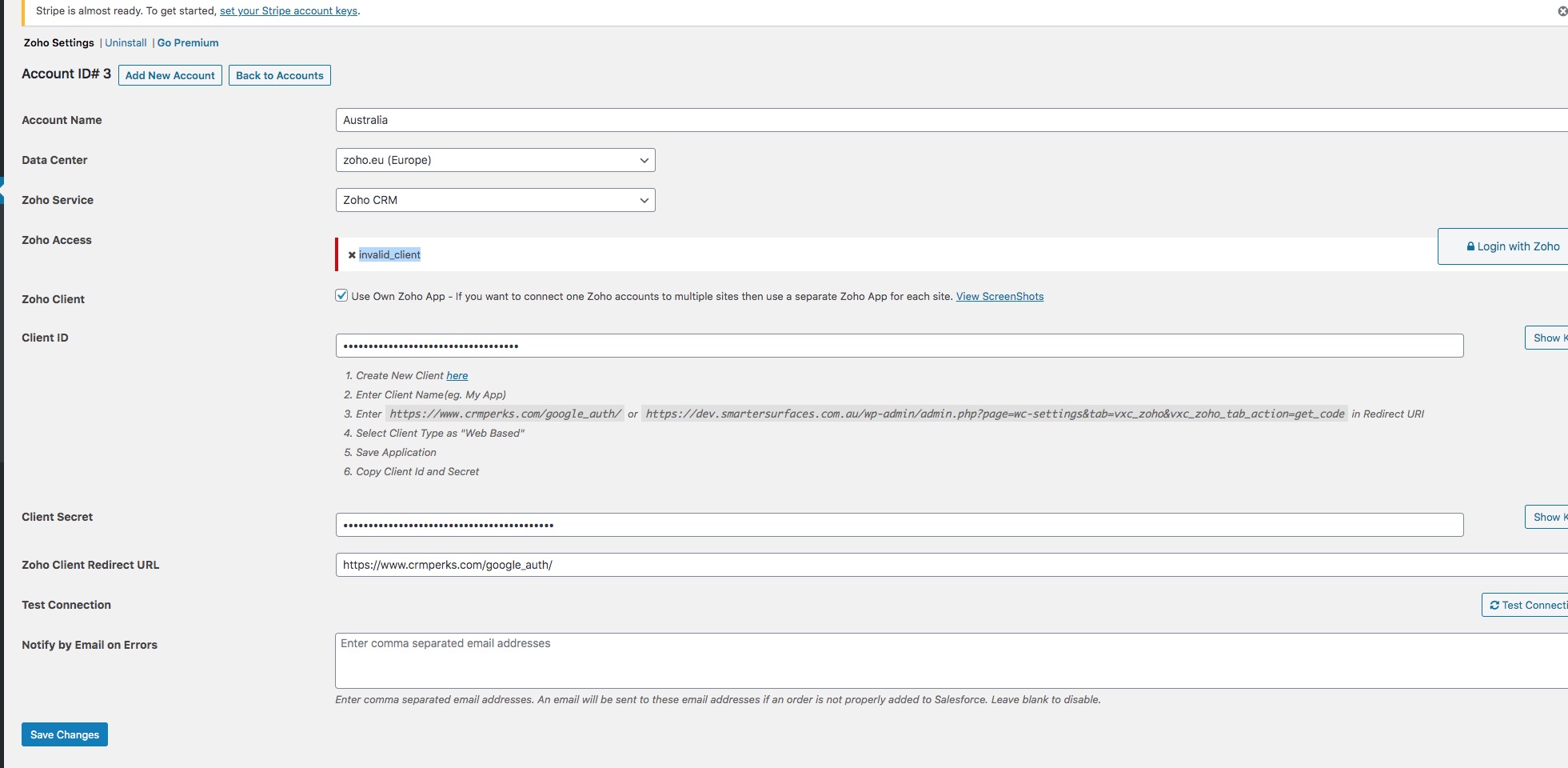Dismiss the Stripe notice with the close icon
This screenshot has height=768, width=1568.
click(1562, 11)
